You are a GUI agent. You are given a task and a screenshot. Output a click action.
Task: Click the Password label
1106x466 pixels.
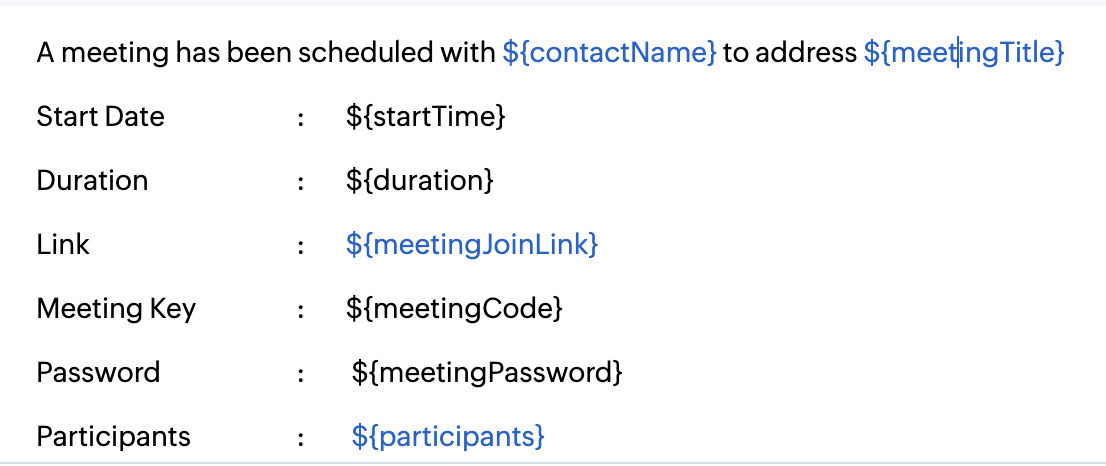(98, 373)
